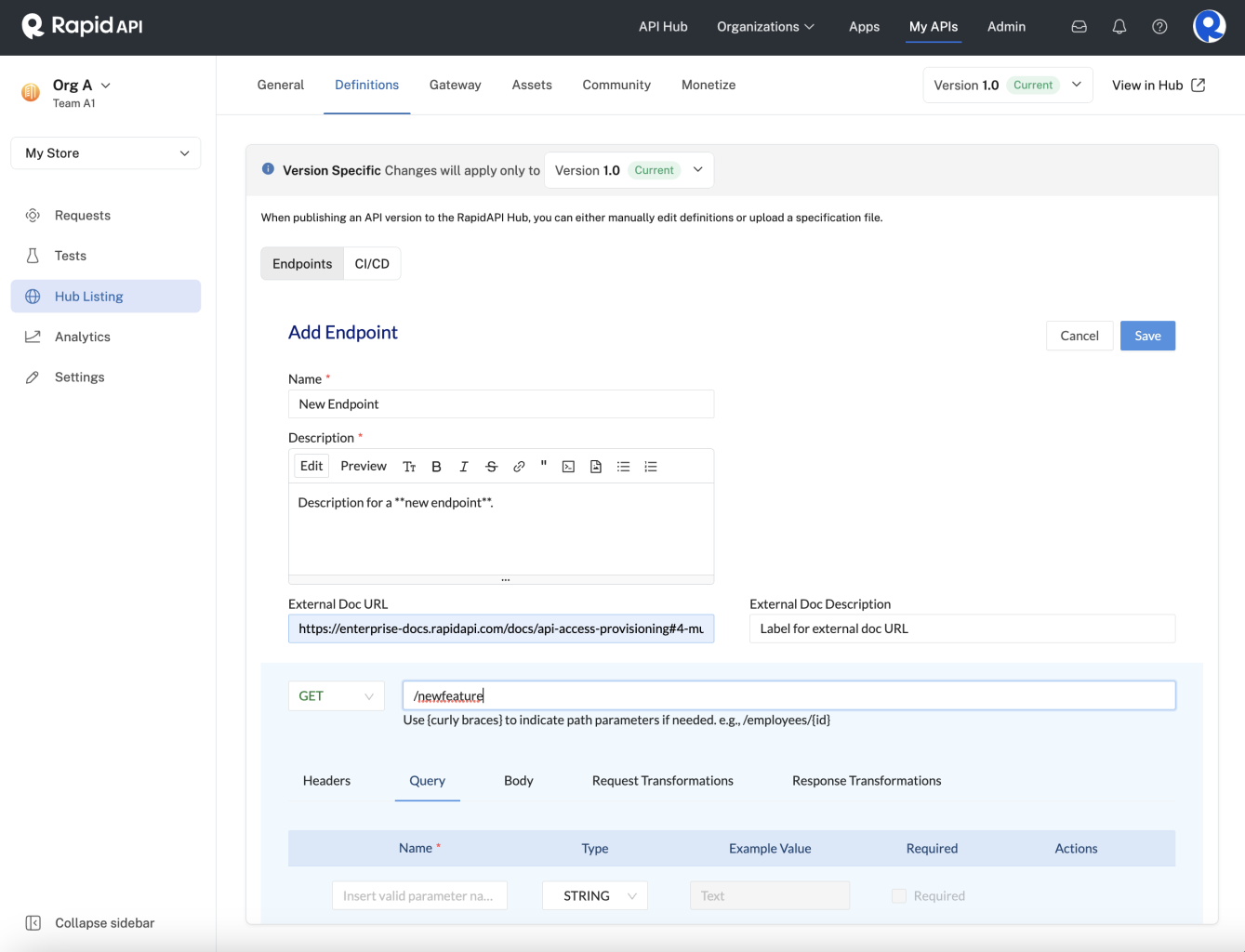The image size is (1245, 952).
Task: Apply heading text size formatting
Action: point(409,467)
